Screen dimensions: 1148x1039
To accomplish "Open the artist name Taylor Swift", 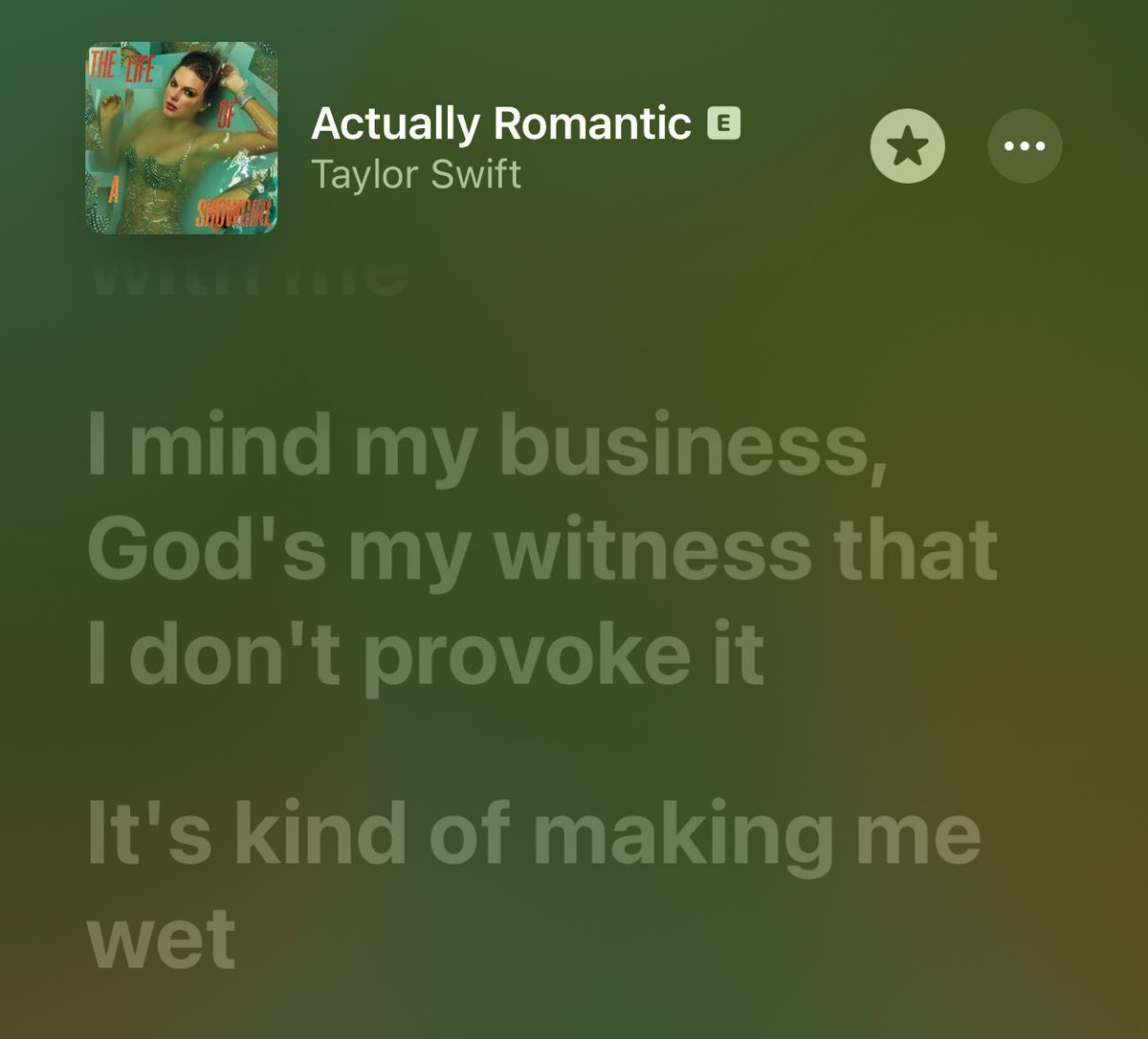I will (416, 175).
